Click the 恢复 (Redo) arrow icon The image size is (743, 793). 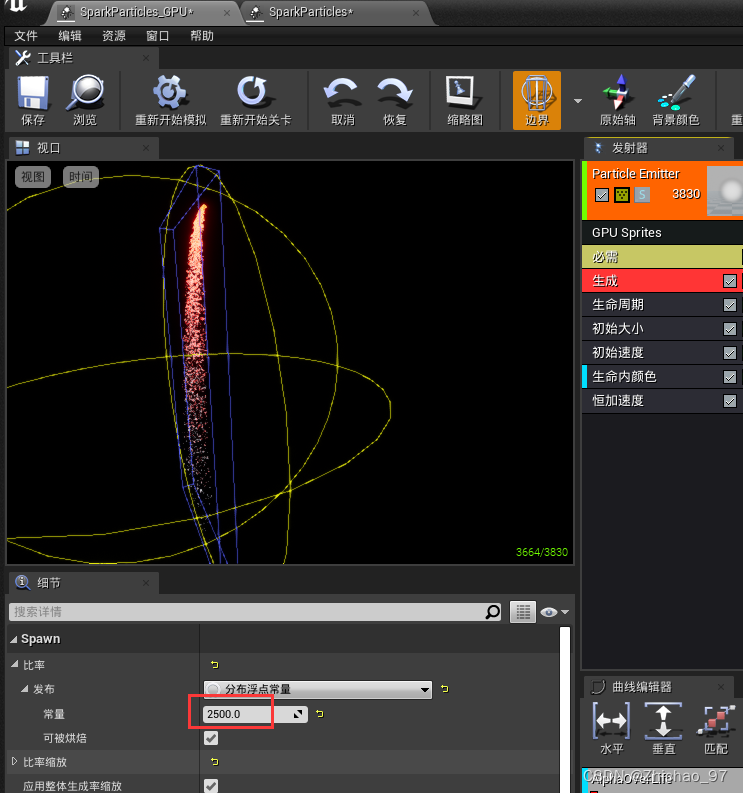[395, 93]
